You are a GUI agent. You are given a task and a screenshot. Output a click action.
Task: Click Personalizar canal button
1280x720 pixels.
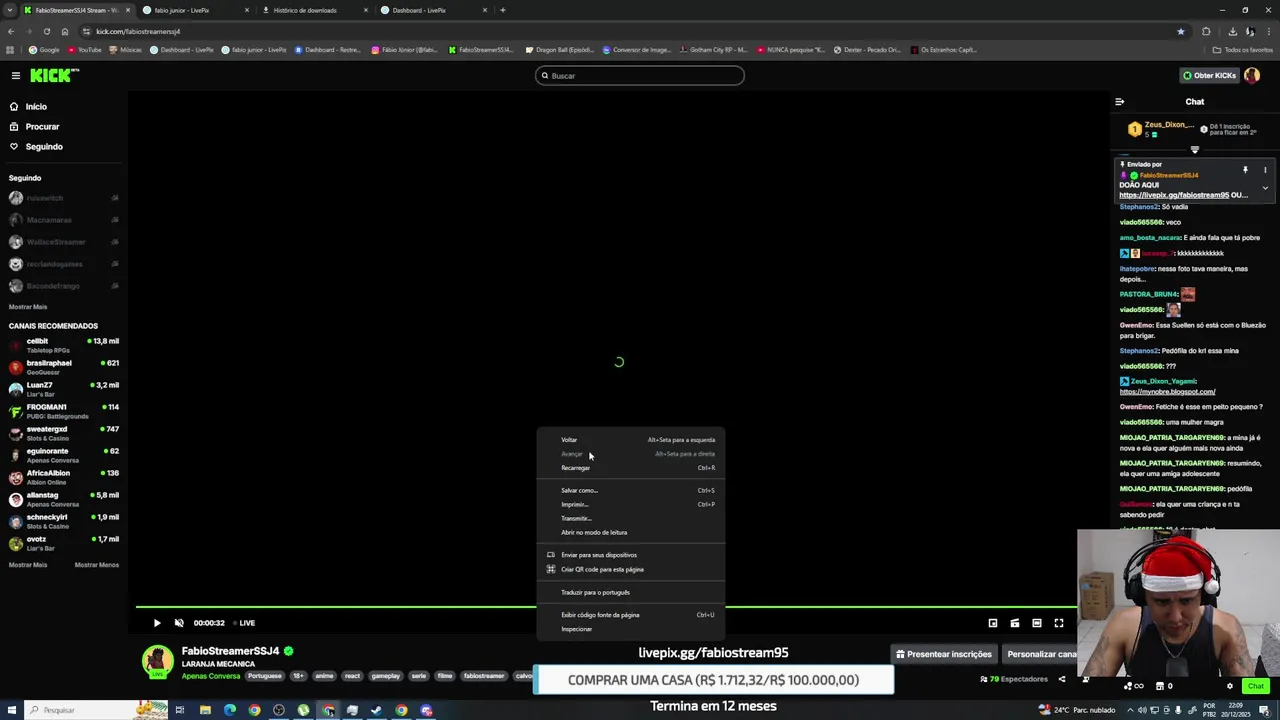pyautogui.click(x=1040, y=654)
